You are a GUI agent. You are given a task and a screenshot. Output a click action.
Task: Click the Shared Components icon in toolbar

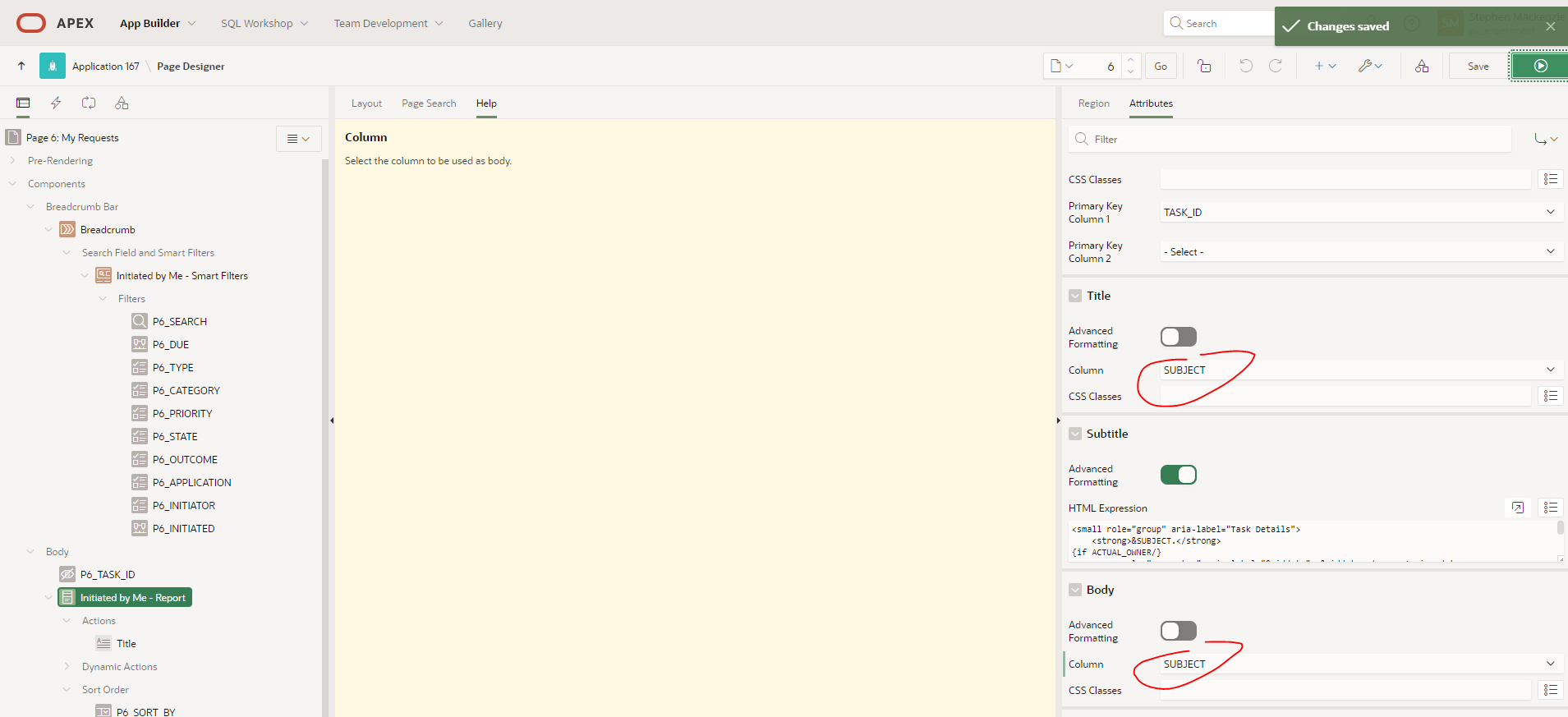(1422, 66)
